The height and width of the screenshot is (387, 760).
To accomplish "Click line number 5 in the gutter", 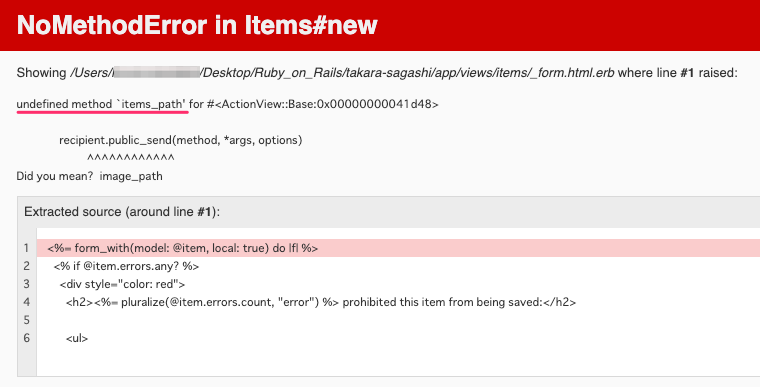I will pos(26,320).
